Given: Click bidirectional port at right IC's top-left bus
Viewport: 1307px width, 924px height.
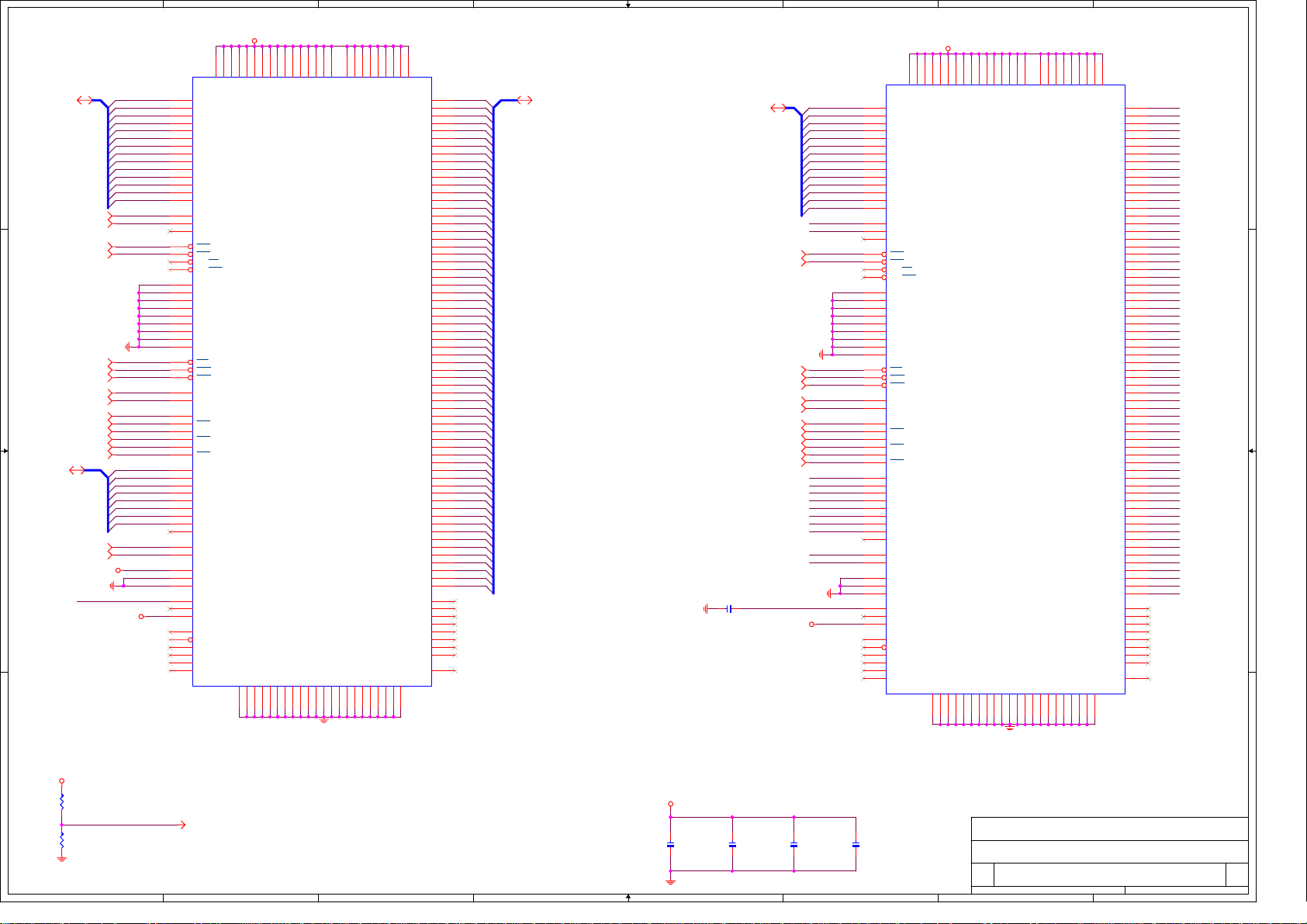Looking at the screenshot, I should (x=778, y=108).
